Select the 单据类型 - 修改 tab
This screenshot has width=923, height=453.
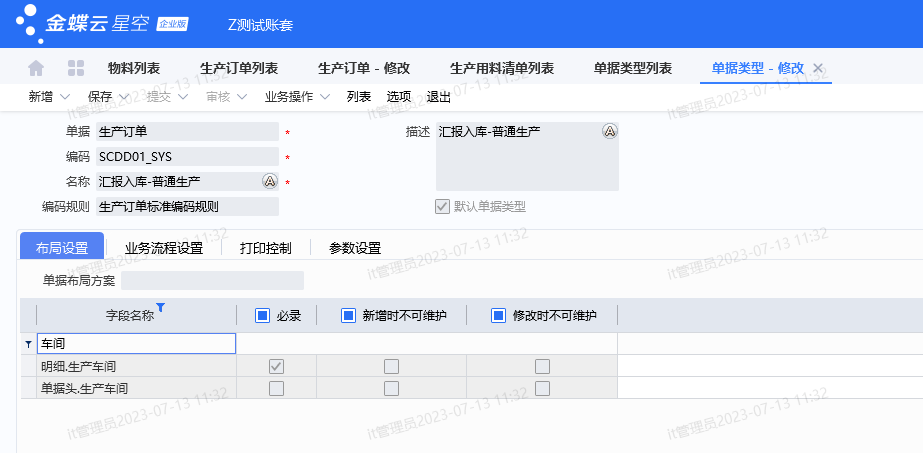pyautogui.click(x=758, y=68)
